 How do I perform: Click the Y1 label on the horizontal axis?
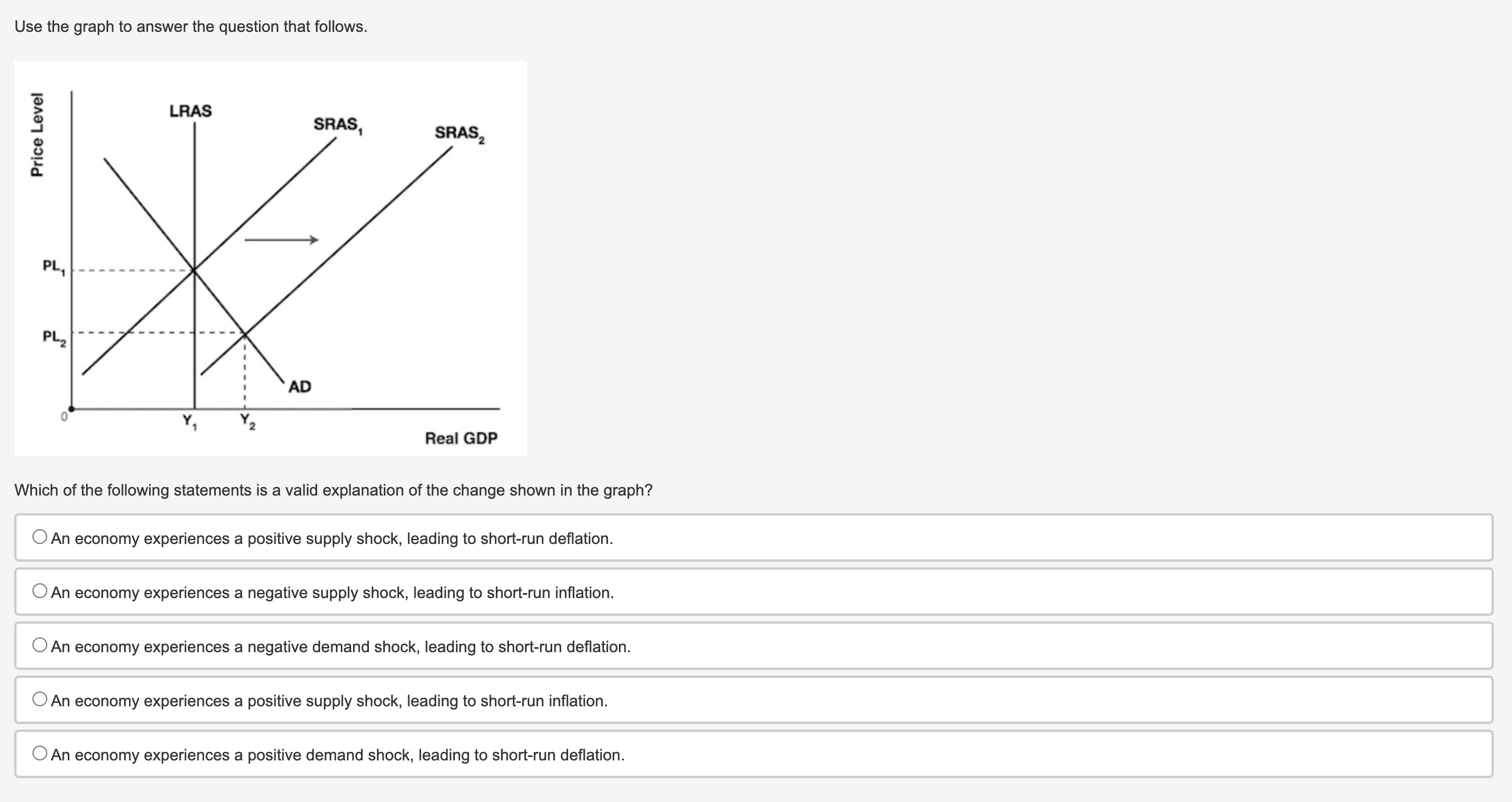click(x=189, y=420)
